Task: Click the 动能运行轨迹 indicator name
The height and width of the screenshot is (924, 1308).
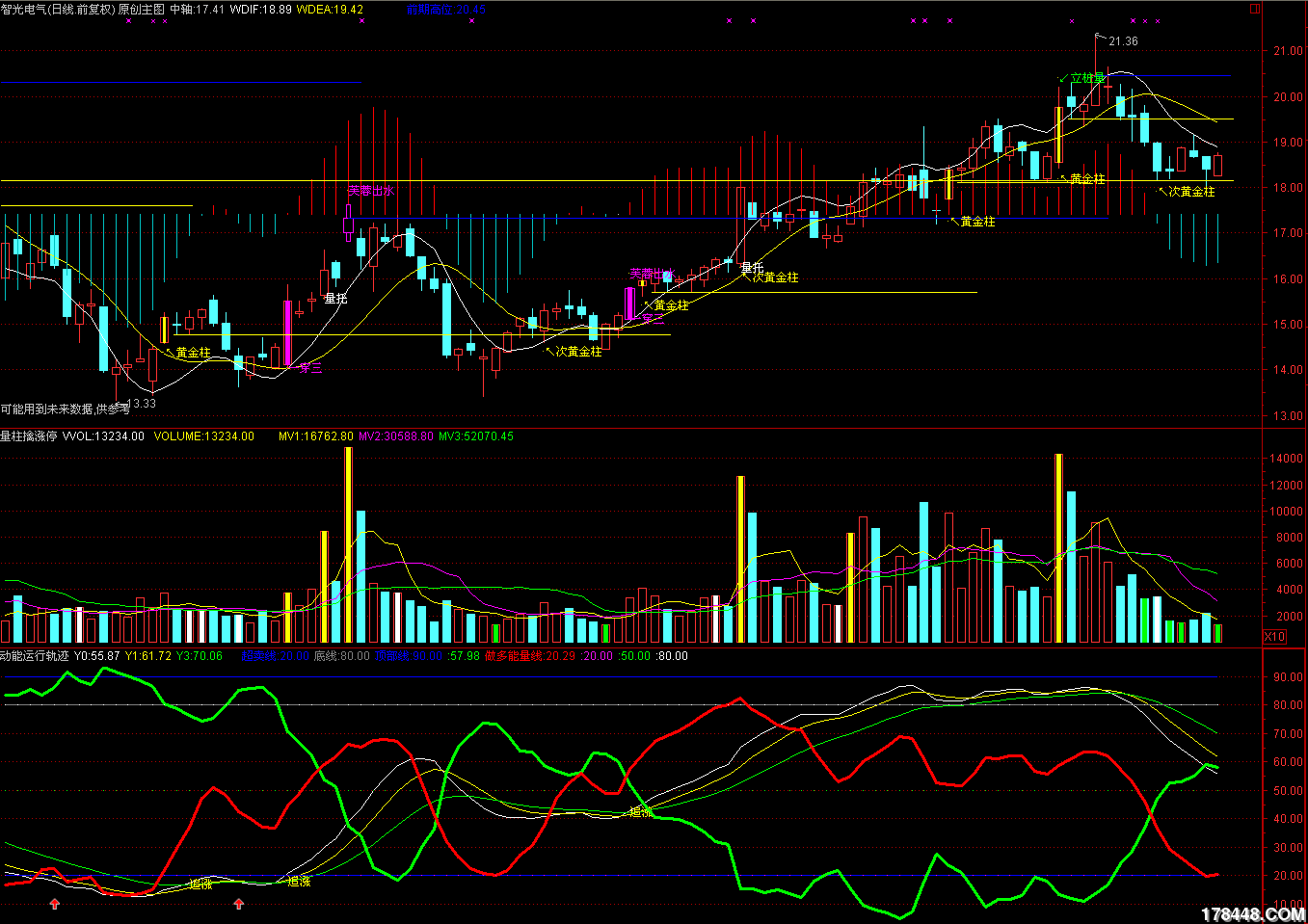Action: 35,656
